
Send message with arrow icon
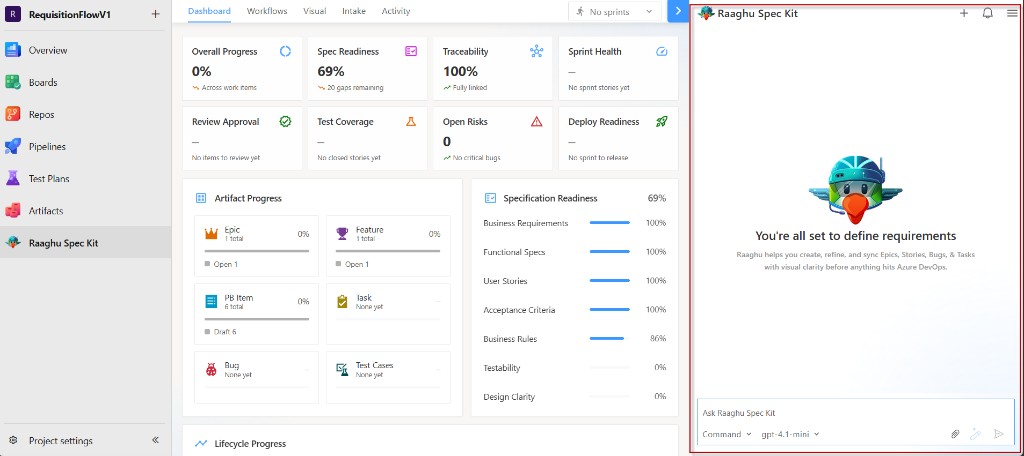tap(998, 434)
